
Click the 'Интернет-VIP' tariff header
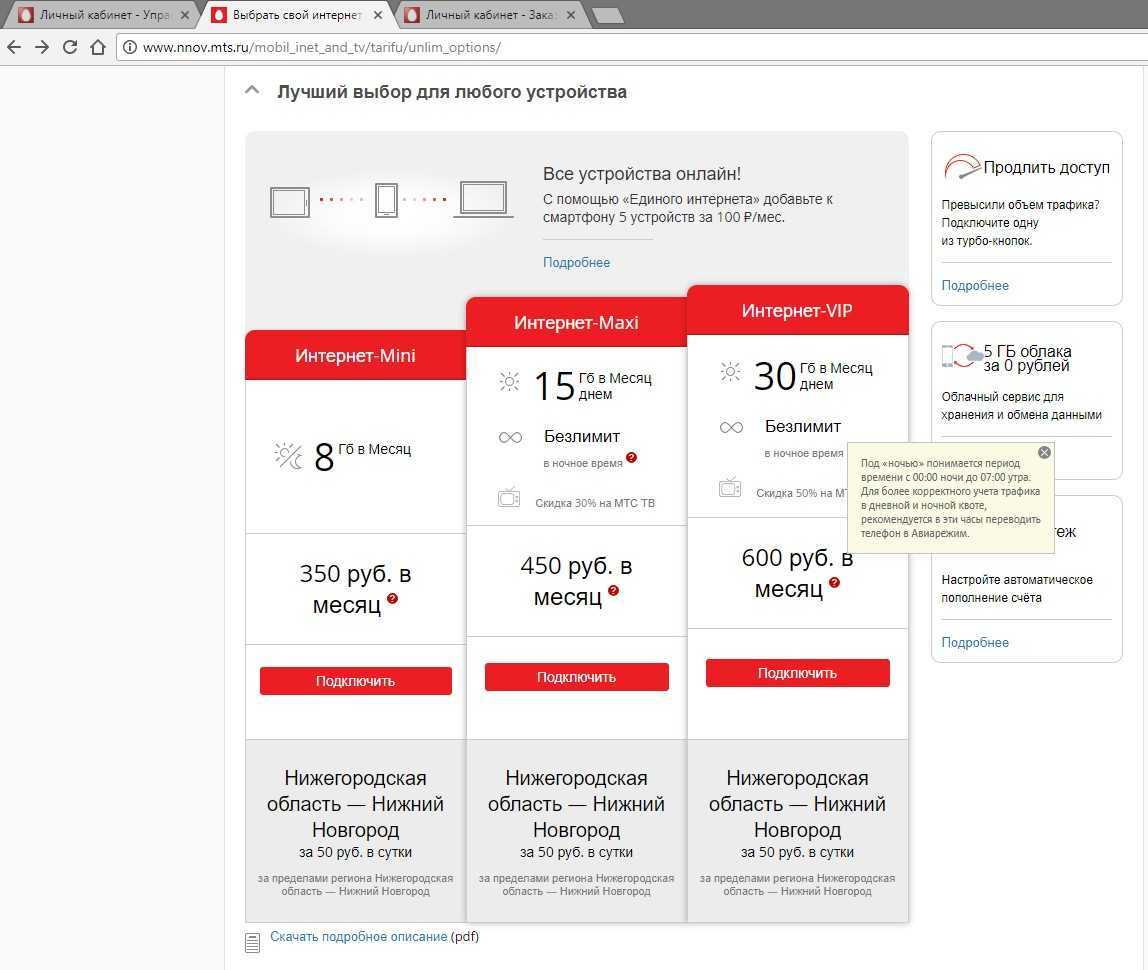pyautogui.click(x=797, y=310)
